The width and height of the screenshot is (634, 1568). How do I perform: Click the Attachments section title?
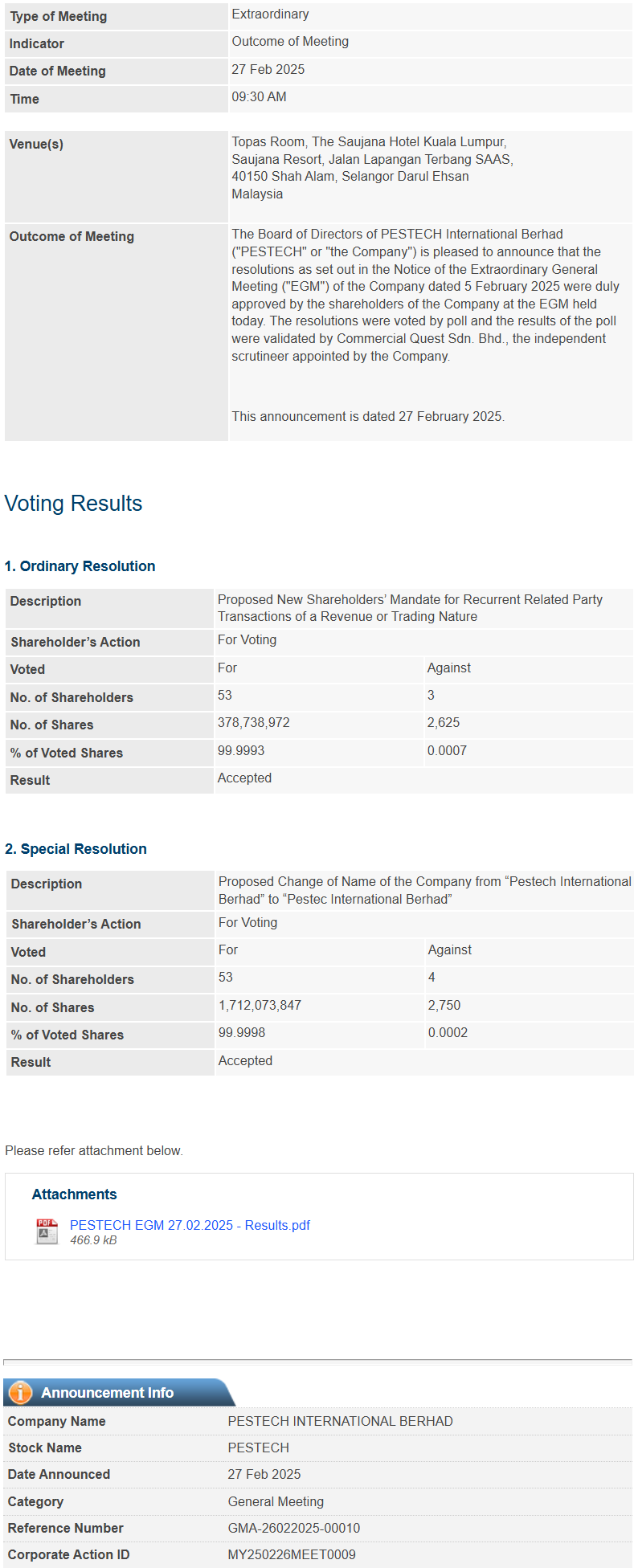(x=74, y=1194)
